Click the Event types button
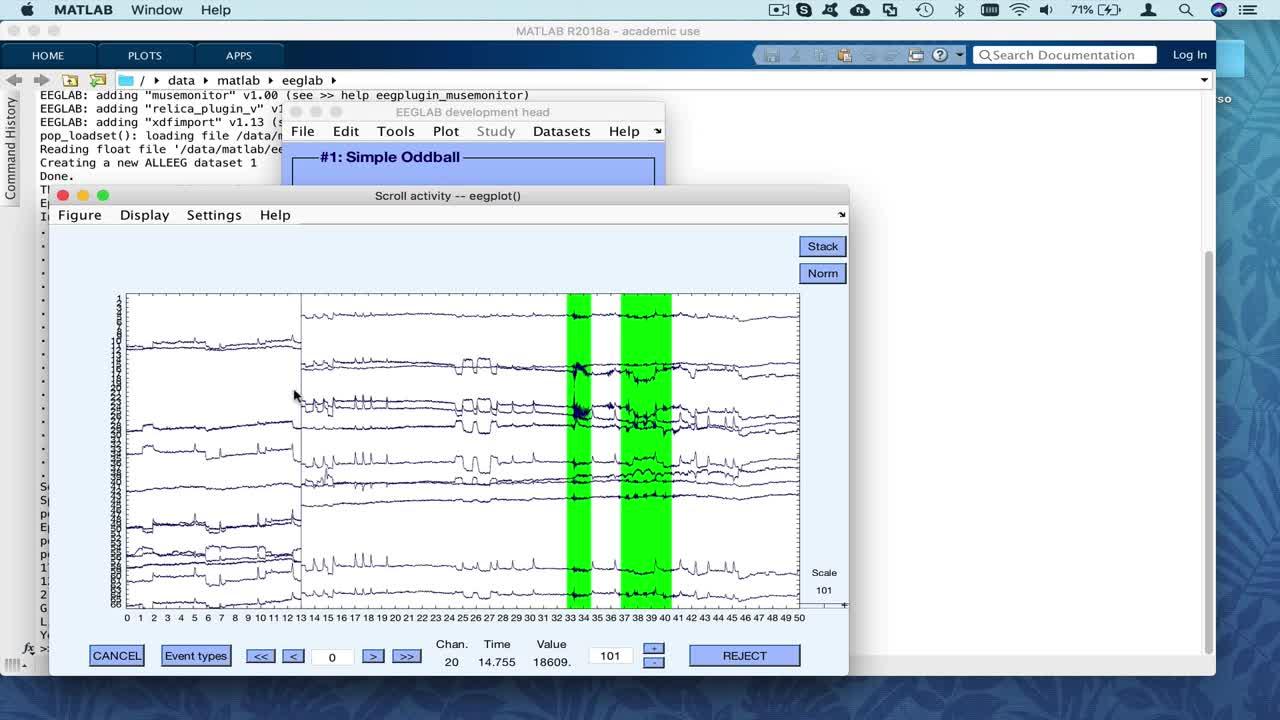 tap(196, 656)
